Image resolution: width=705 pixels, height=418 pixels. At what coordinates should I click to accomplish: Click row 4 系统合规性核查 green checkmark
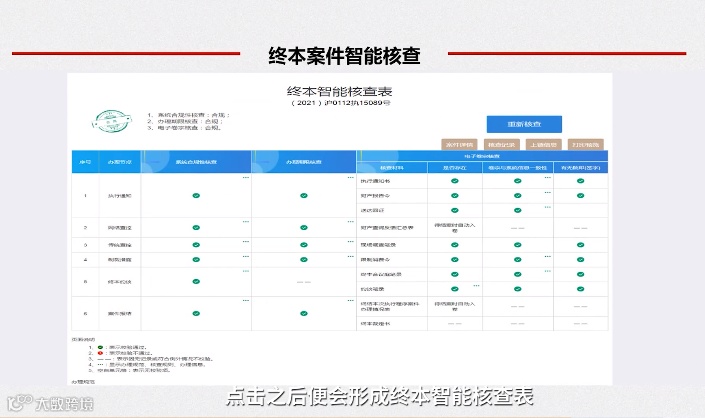(x=196, y=260)
